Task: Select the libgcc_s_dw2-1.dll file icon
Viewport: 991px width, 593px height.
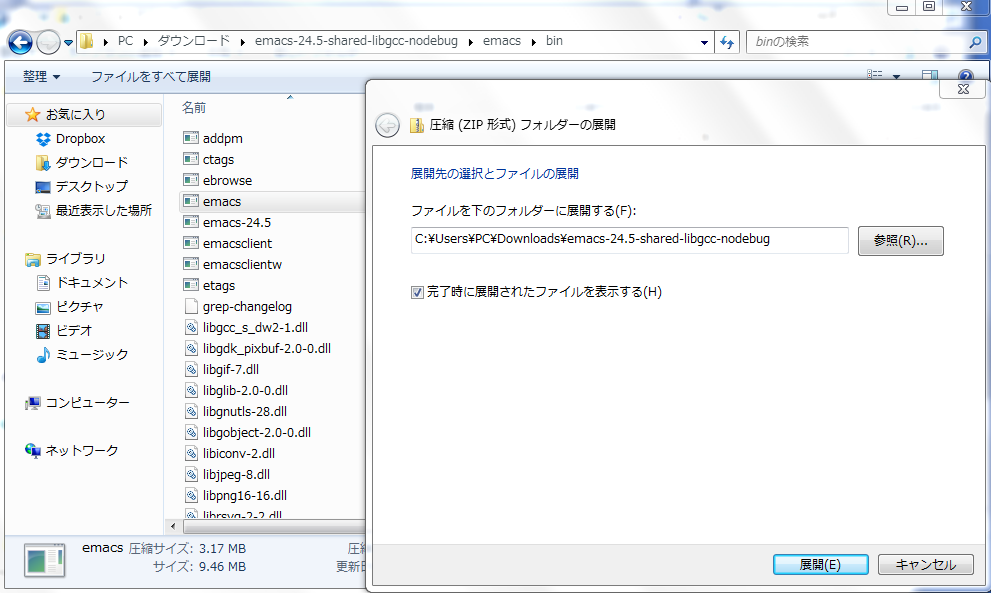Action: 191,327
